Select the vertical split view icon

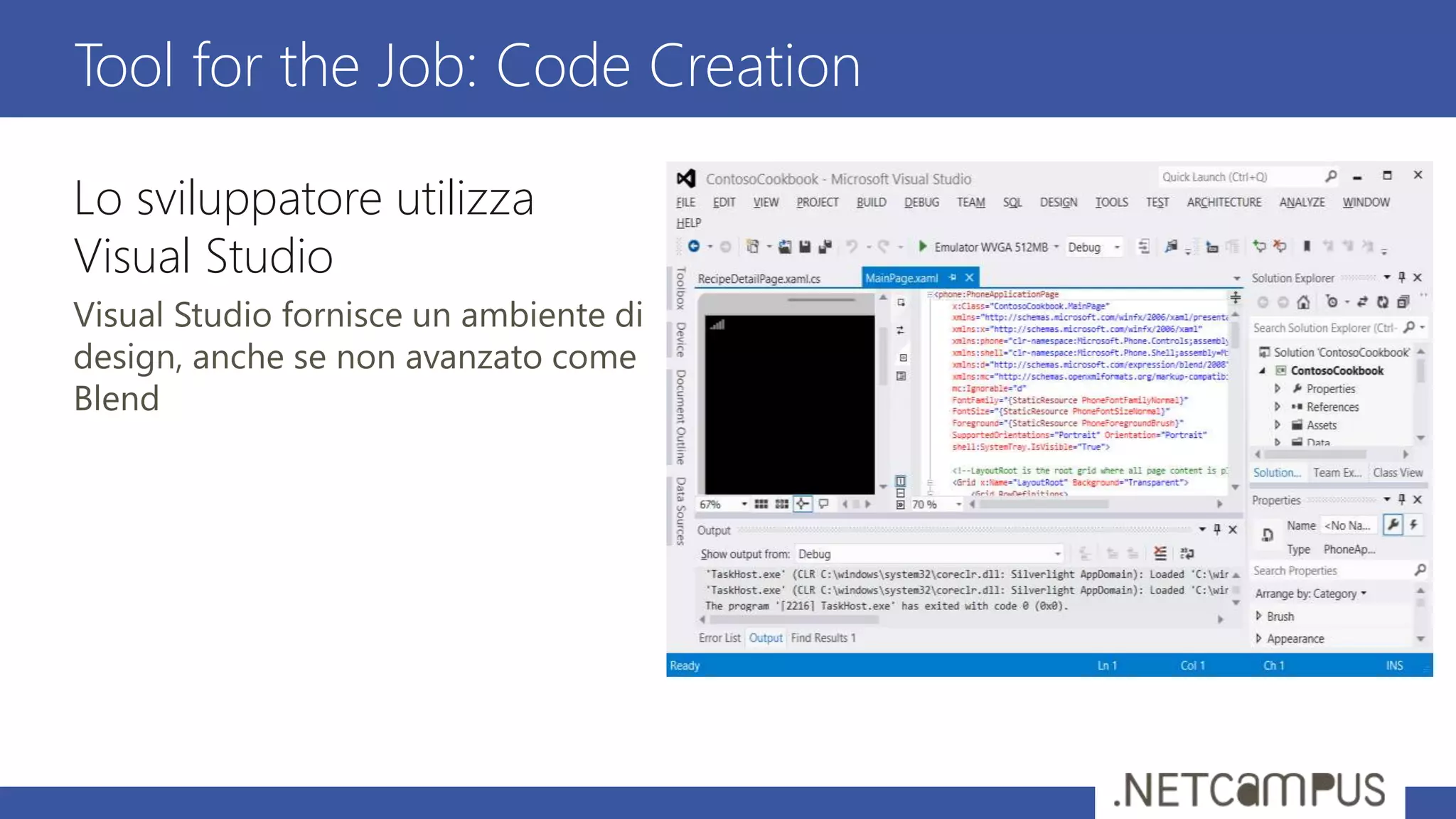[x=900, y=481]
